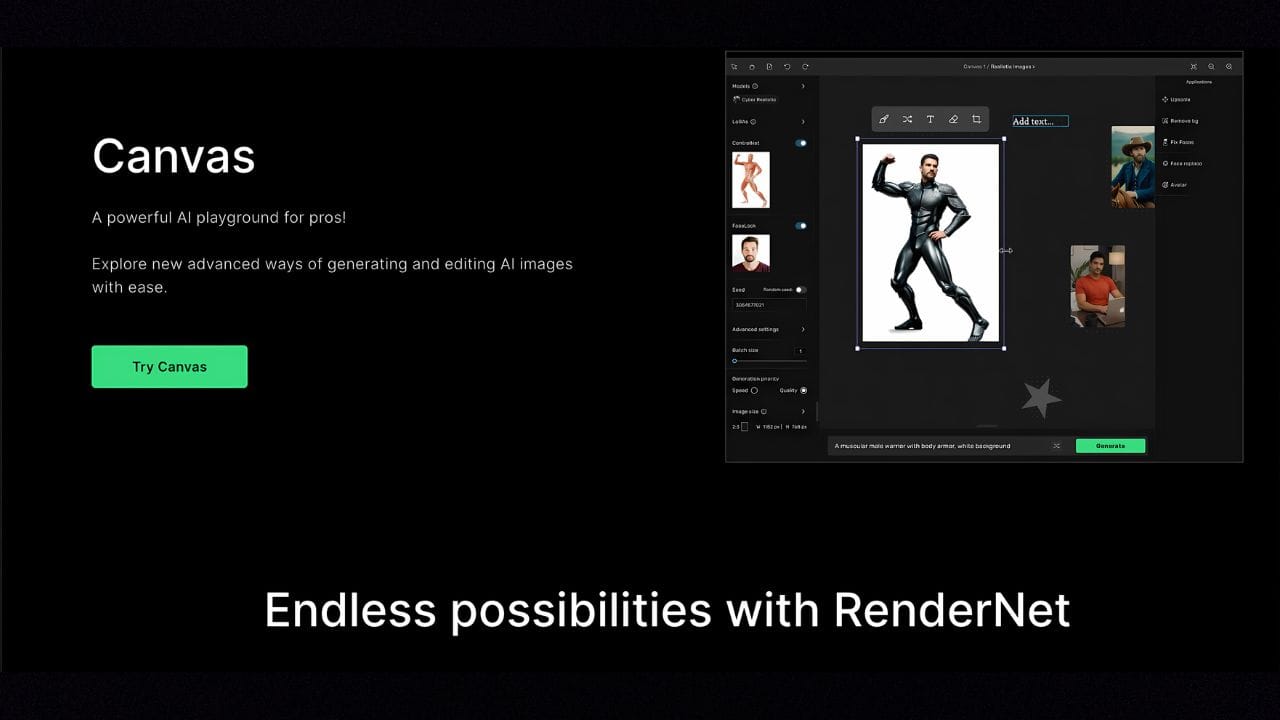Expand the Image size chevron
This screenshot has height=720, width=1280.
803,411
